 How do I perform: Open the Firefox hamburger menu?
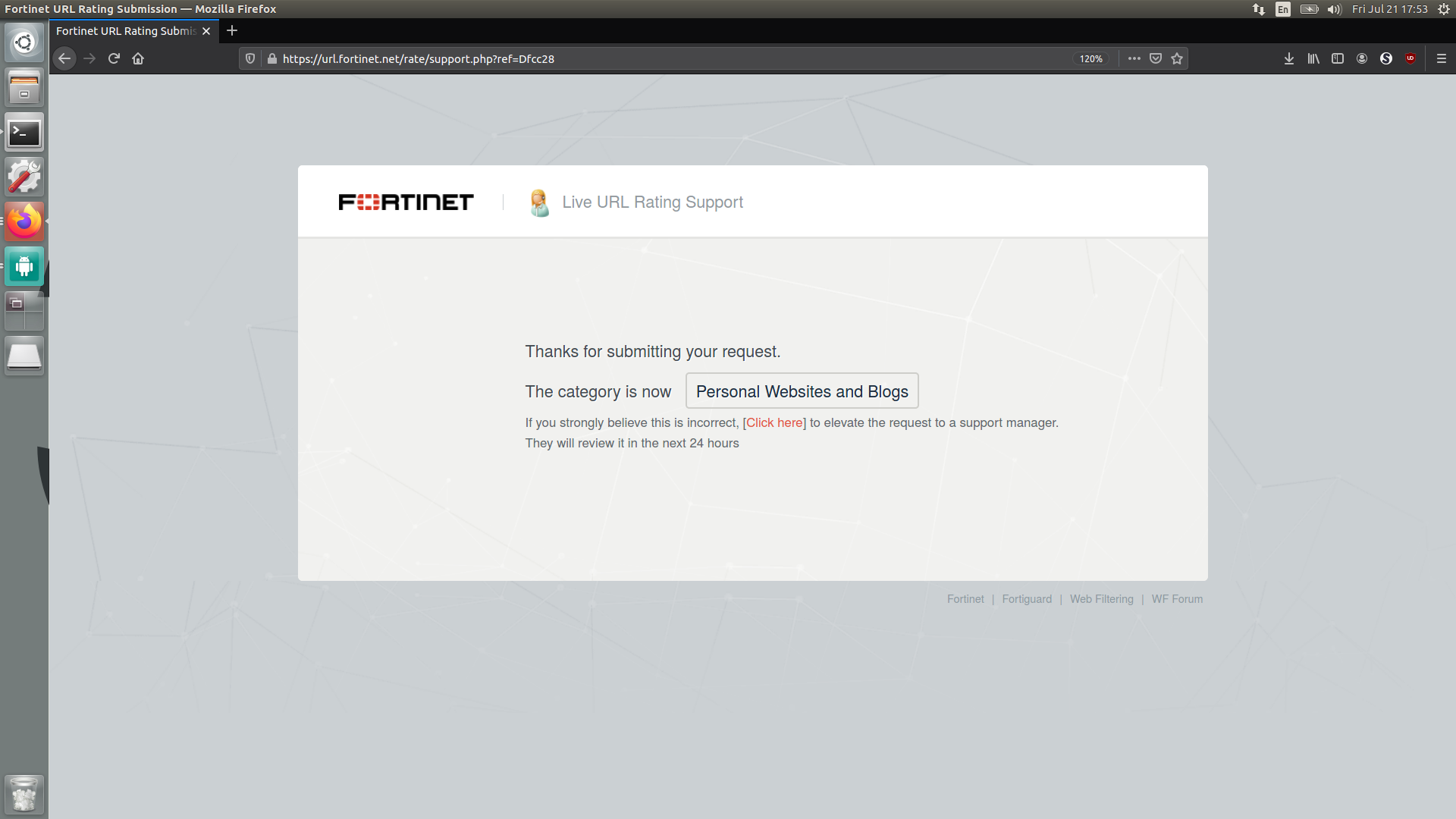1442,58
